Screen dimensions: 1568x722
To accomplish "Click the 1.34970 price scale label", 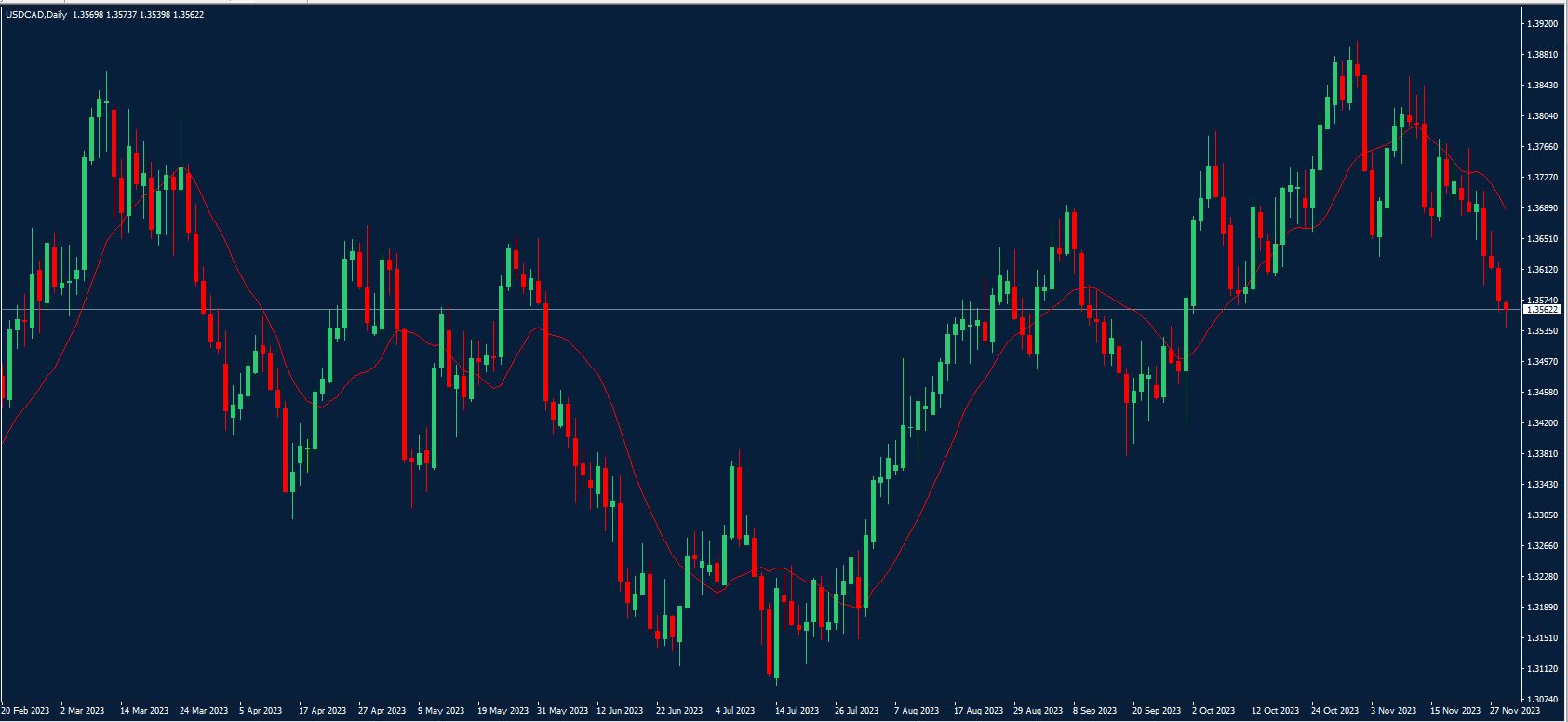I will [x=1542, y=362].
